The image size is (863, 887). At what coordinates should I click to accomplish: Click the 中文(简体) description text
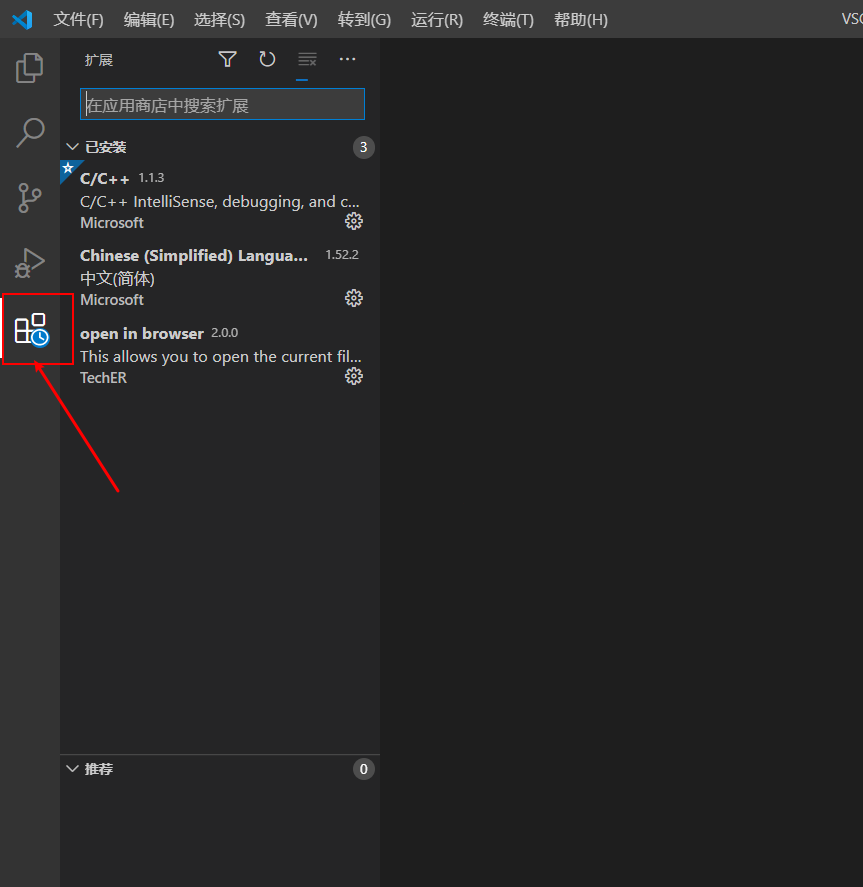coord(118,278)
